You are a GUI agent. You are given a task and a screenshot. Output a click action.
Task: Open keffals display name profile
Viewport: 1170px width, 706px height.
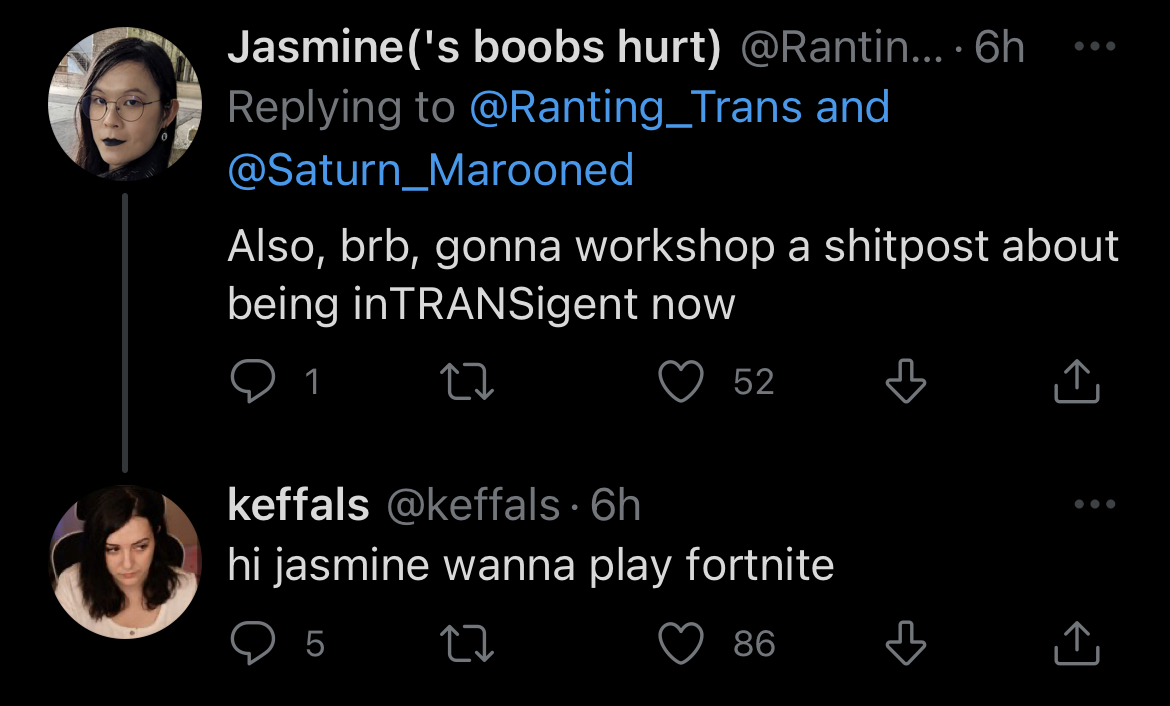click(298, 505)
